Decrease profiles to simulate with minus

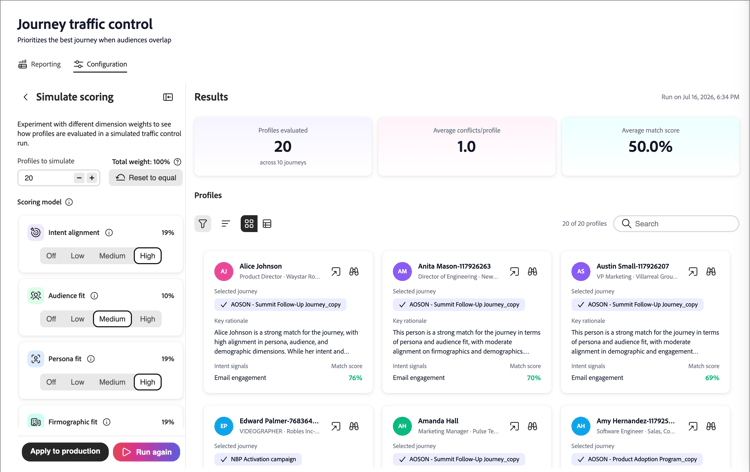tap(79, 178)
